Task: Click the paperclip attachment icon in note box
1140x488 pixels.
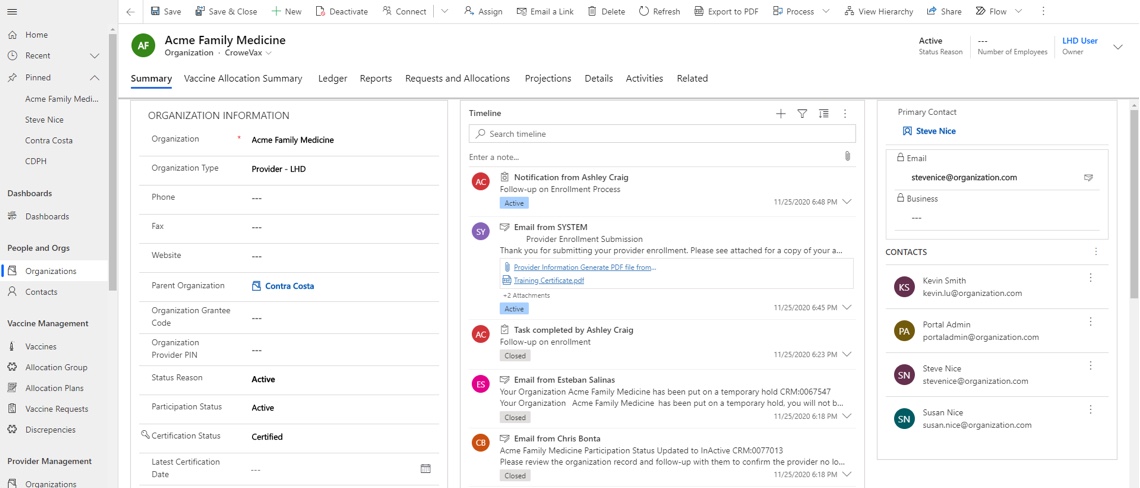Action: click(x=847, y=157)
